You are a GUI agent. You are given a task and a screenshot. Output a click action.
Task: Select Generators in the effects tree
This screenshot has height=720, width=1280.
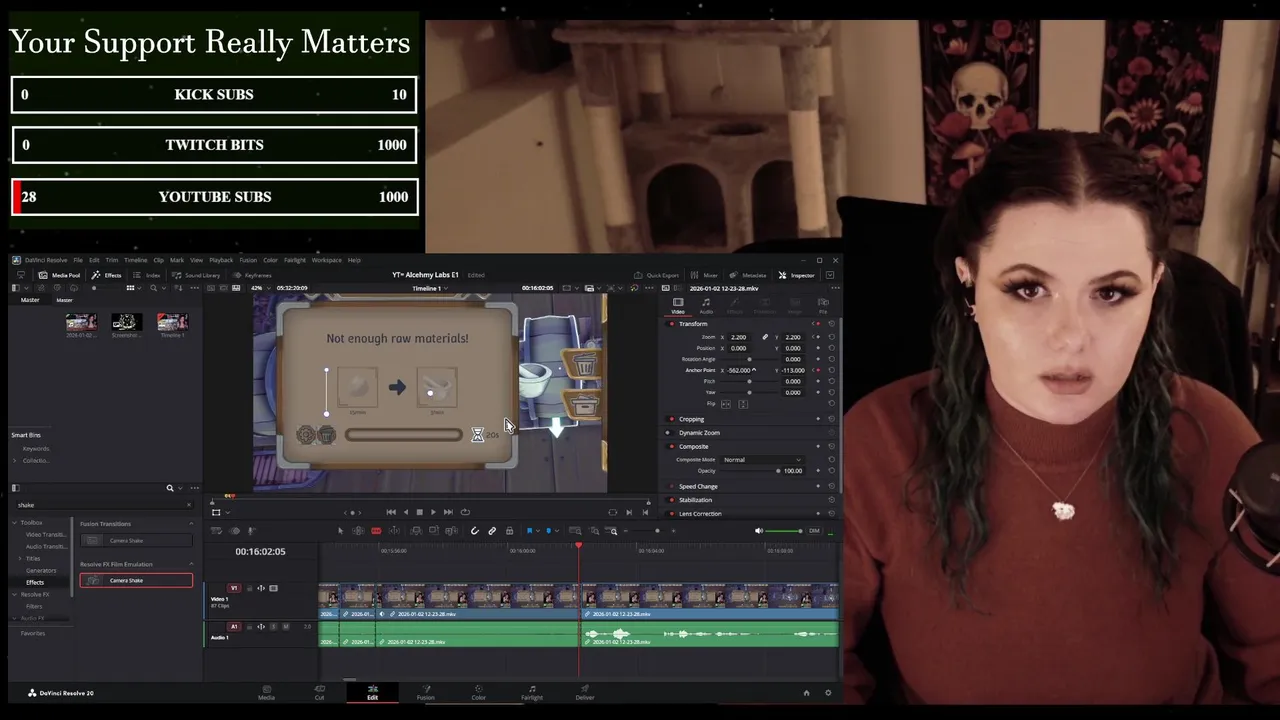point(41,570)
